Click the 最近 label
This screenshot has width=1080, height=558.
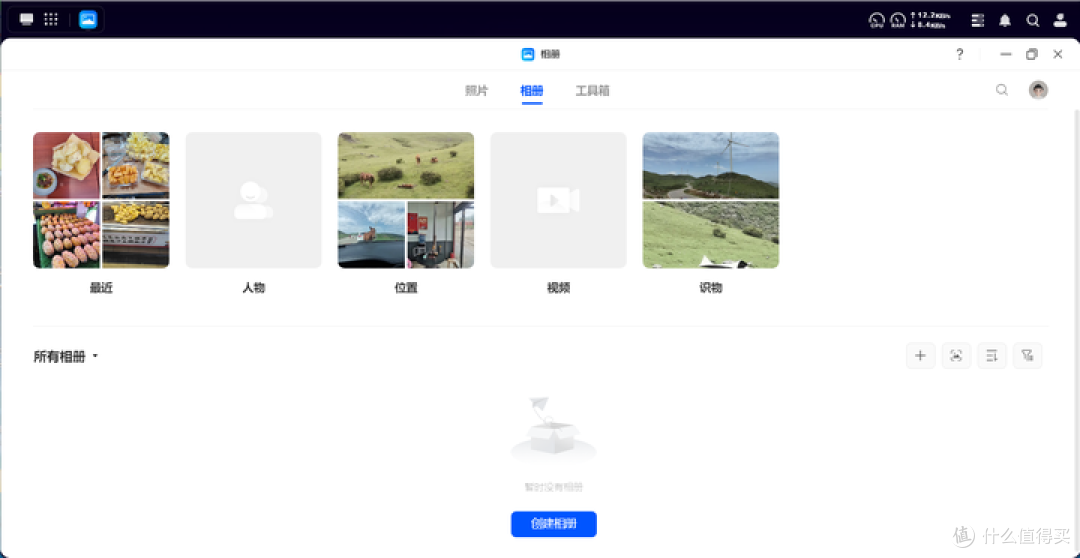click(x=101, y=288)
